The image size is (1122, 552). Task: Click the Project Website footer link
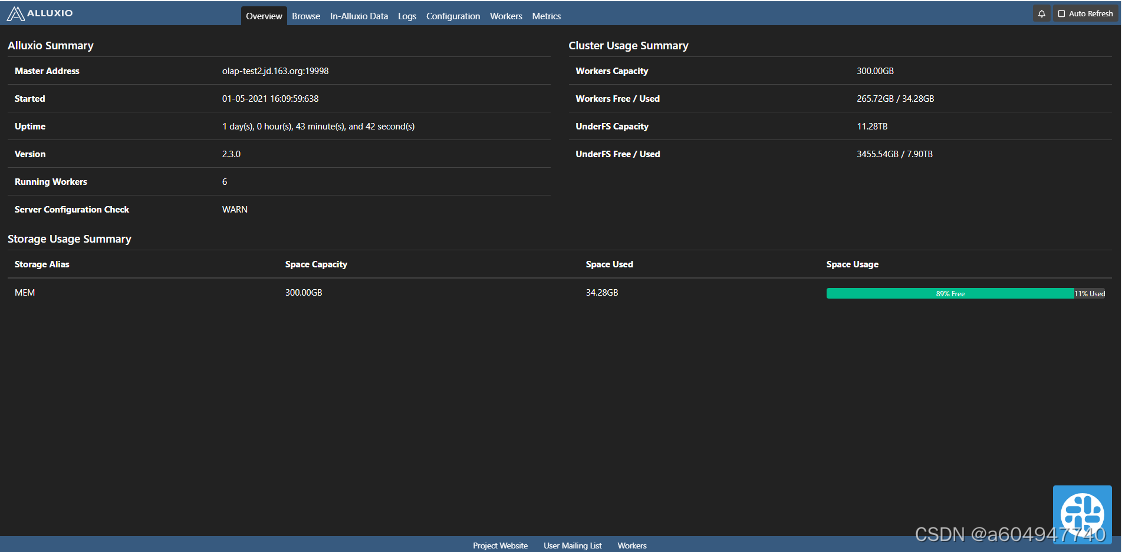pos(500,546)
